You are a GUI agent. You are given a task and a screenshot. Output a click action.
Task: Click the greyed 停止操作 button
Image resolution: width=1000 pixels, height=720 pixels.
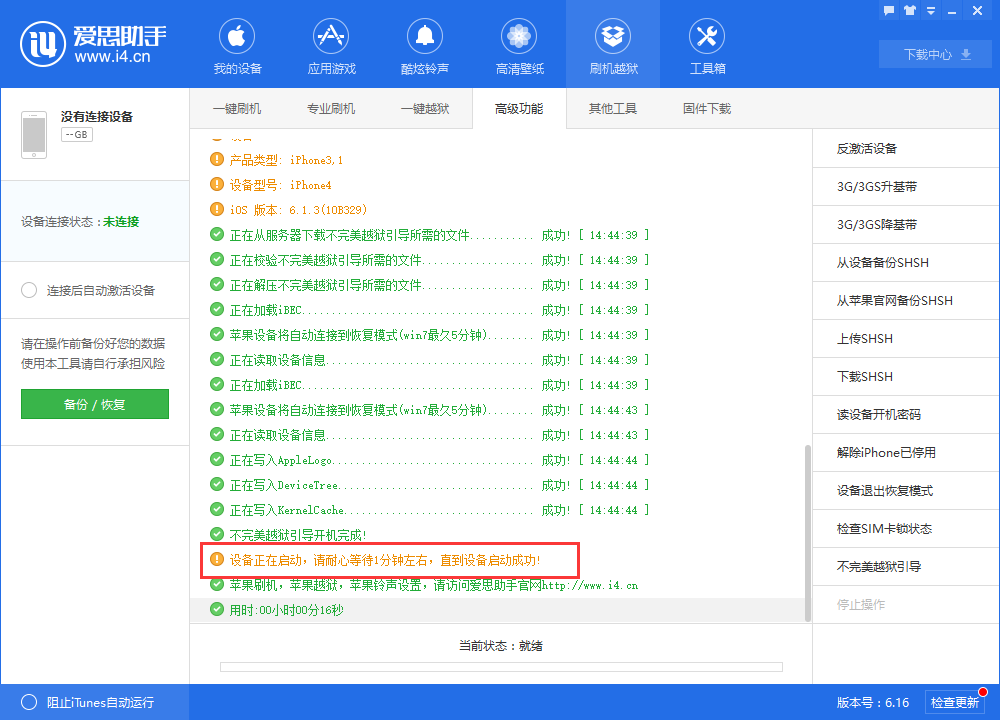click(x=906, y=604)
